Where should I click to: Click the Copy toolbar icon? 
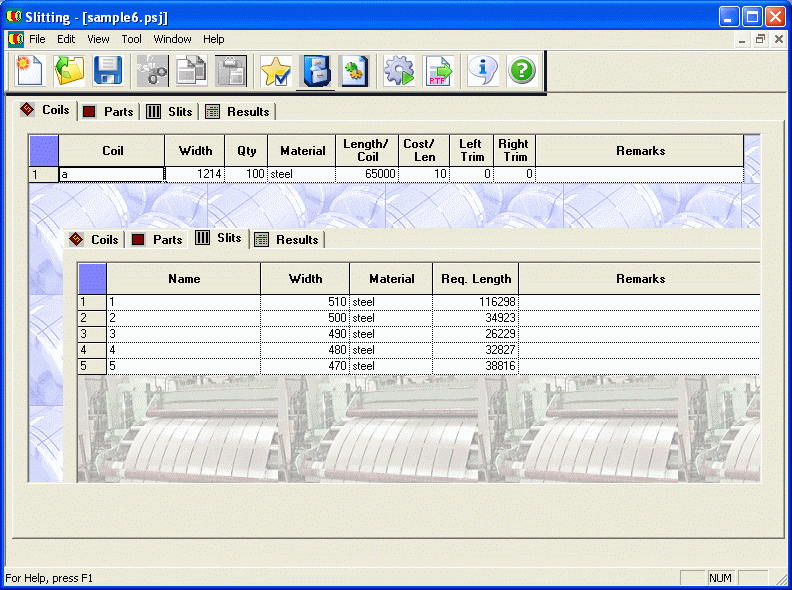click(x=191, y=71)
